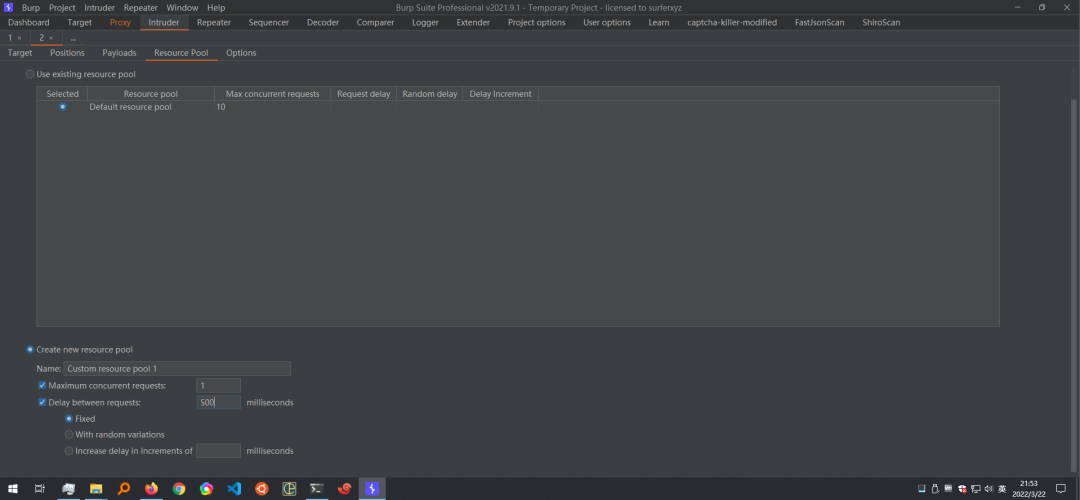Image resolution: width=1080 pixels, height=500 pixels.
Task: Switch to the Dashboard tab
Action: 29,23
